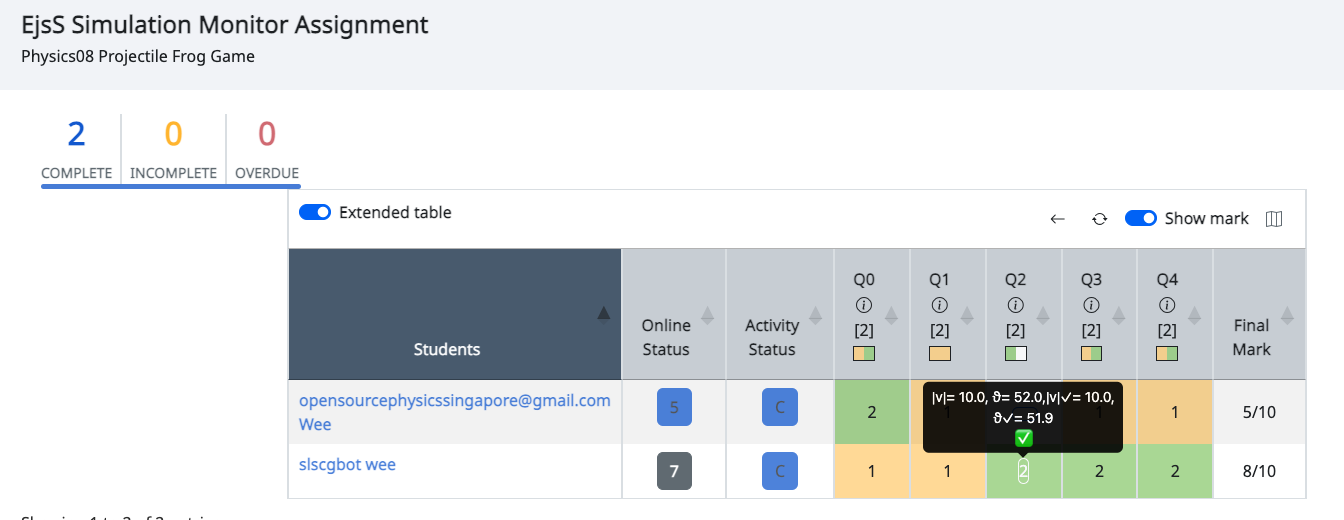
Task: Click the Physics08 Projectile Frog Game subtitle
Action: pos(138,56)
